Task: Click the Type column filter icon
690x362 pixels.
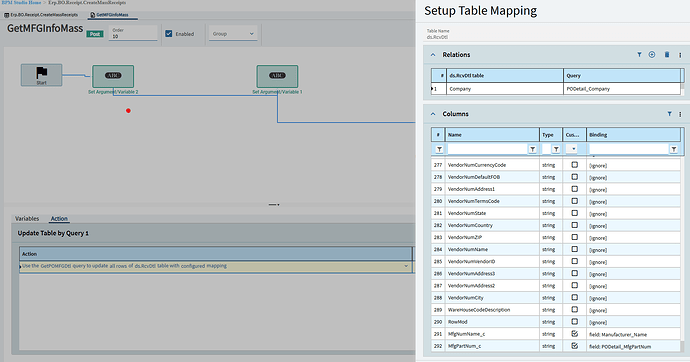Action: click(x=556, y=149)
